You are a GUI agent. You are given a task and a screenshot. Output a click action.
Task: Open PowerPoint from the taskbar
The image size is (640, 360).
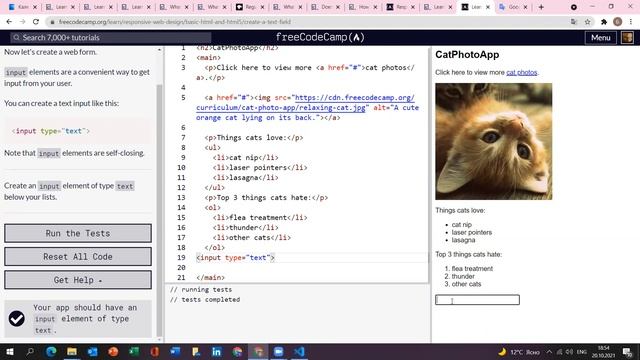coord(113,351)
